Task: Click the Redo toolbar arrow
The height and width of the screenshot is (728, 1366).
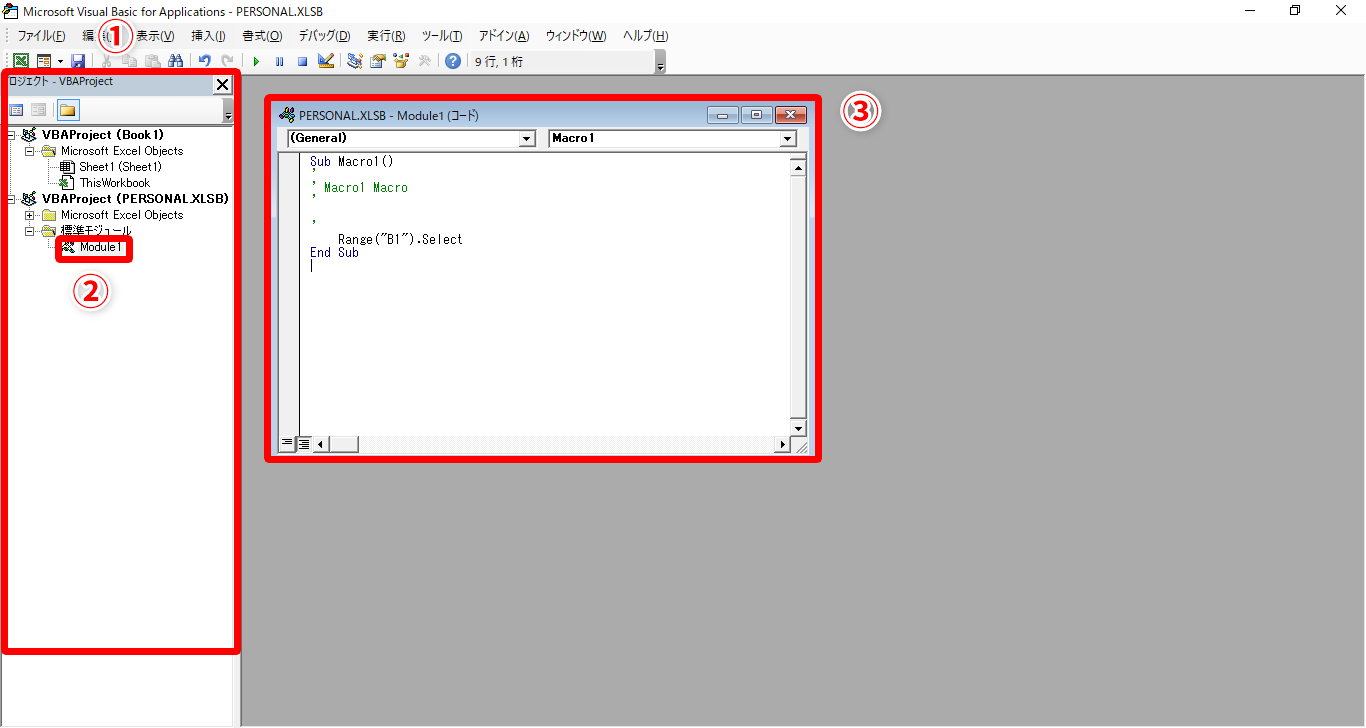Action: point(227,61)
